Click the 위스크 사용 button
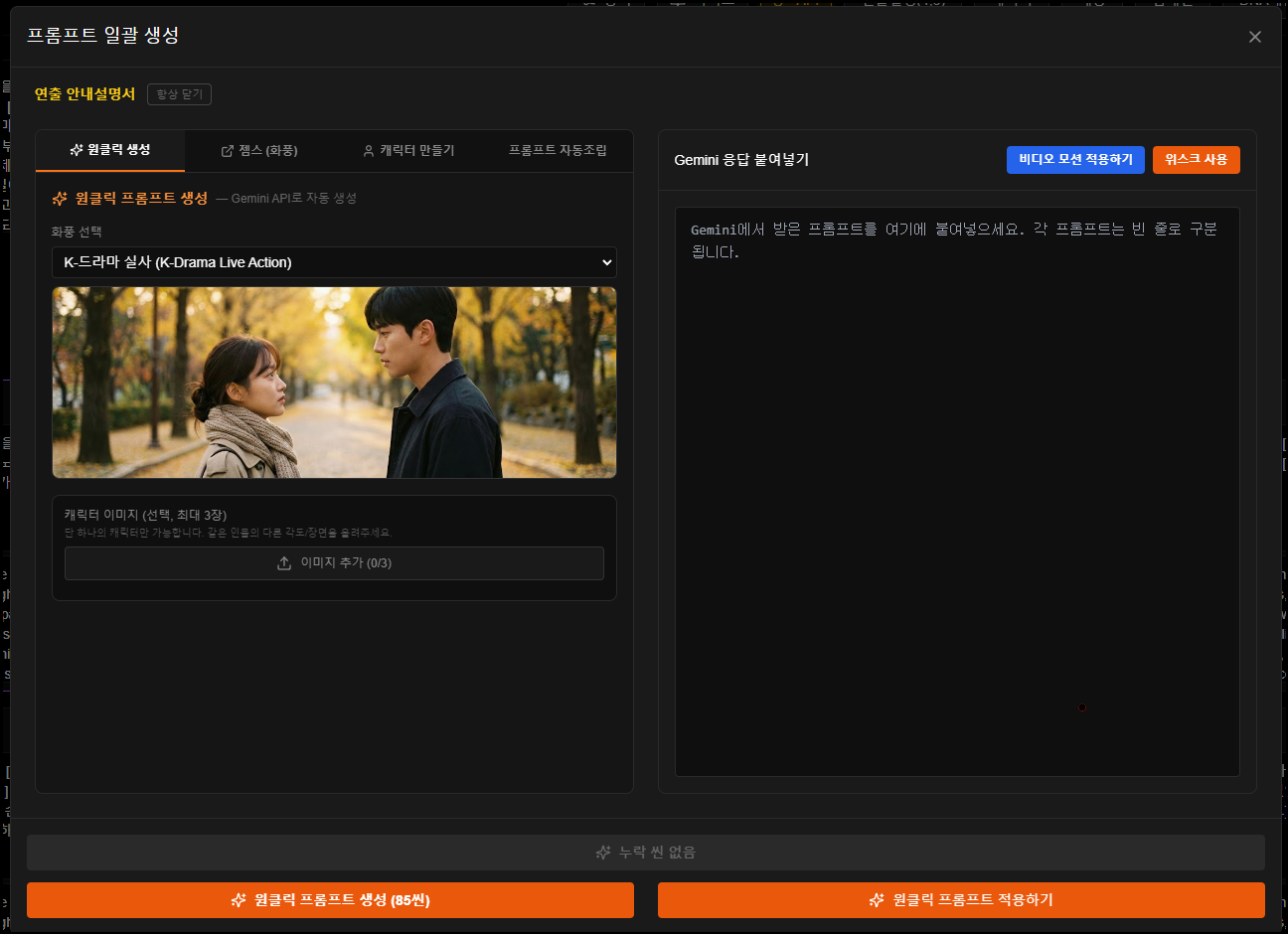This screenshot has width=1288, height=934. 1197,160
